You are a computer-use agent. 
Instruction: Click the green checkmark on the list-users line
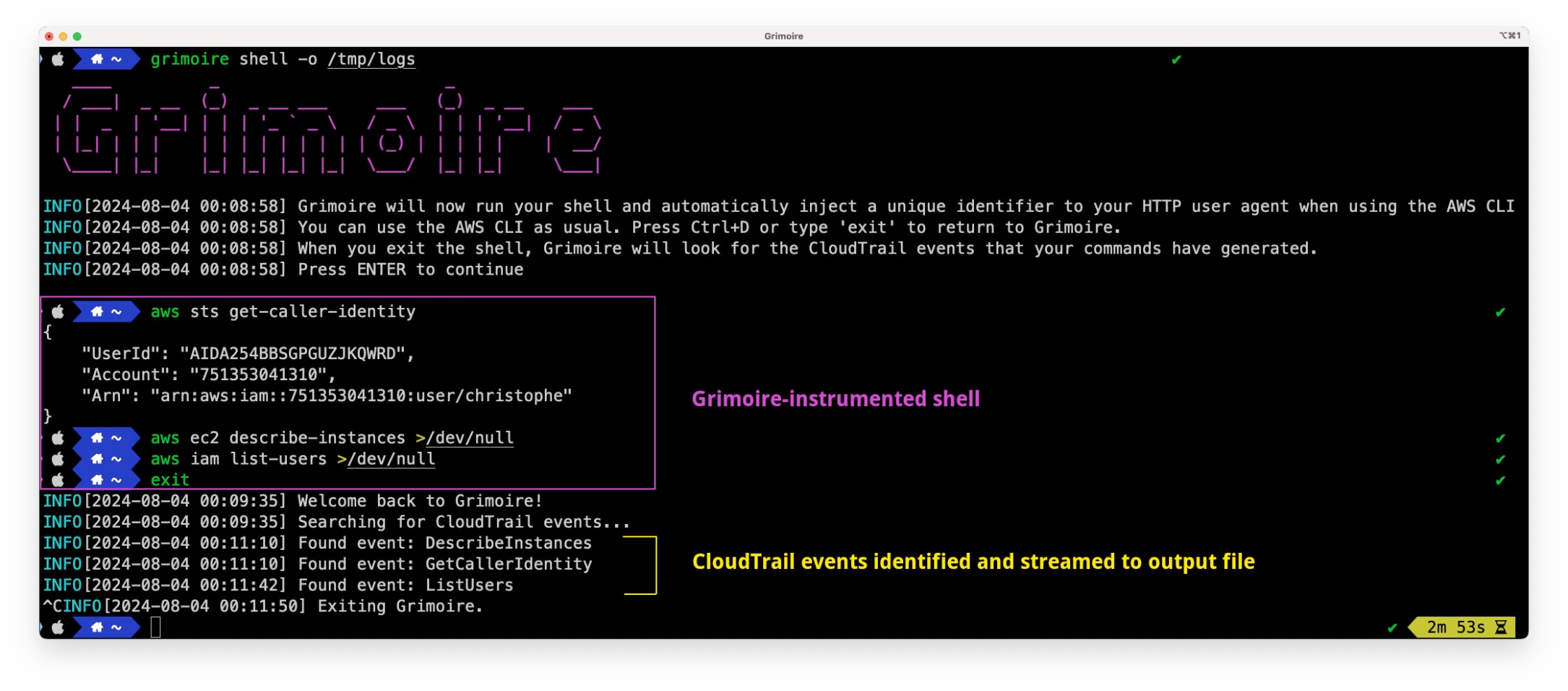[x=1500, y=459]
